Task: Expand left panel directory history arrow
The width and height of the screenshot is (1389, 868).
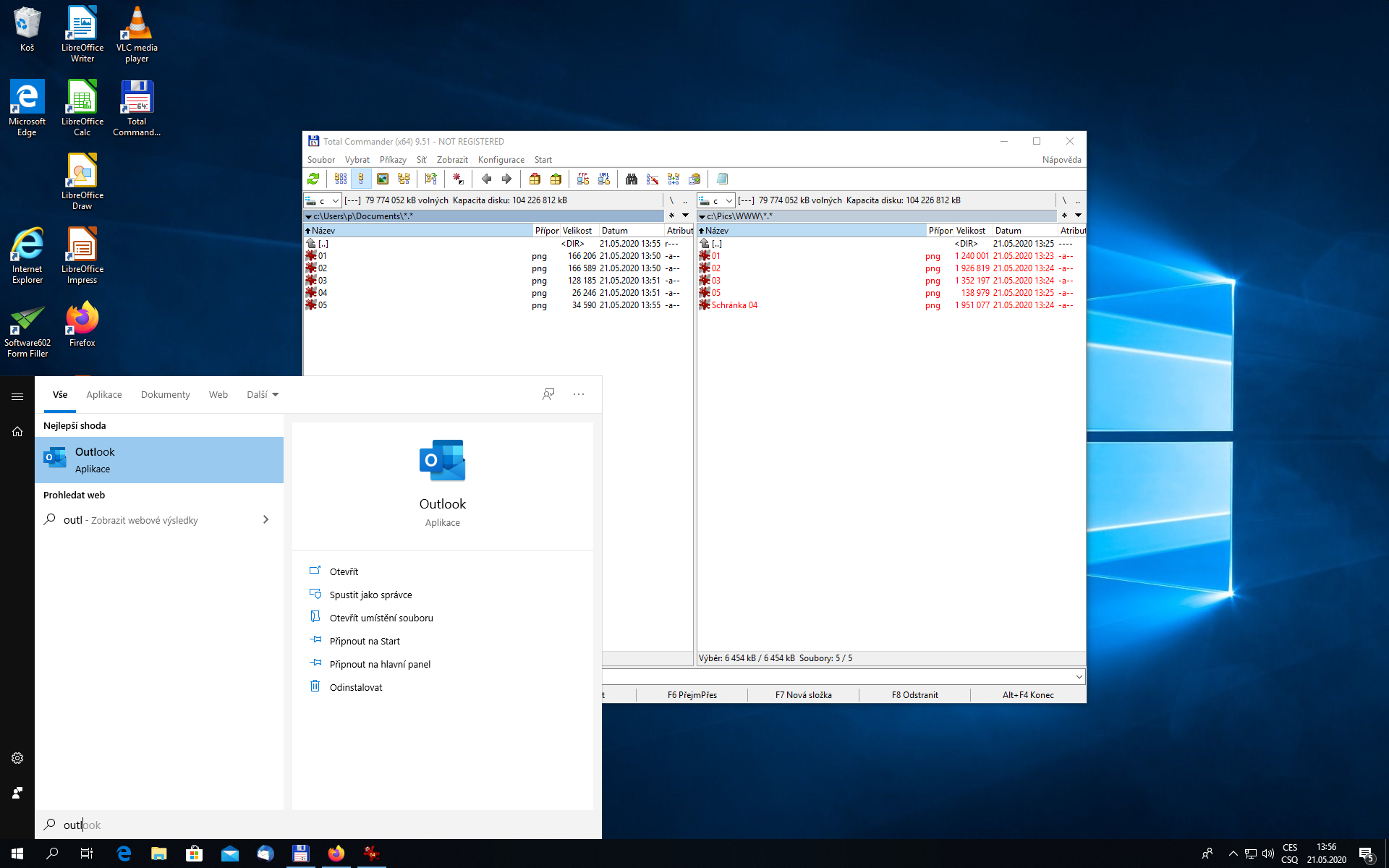Action: pyautogui.click(x=686, y=216)
